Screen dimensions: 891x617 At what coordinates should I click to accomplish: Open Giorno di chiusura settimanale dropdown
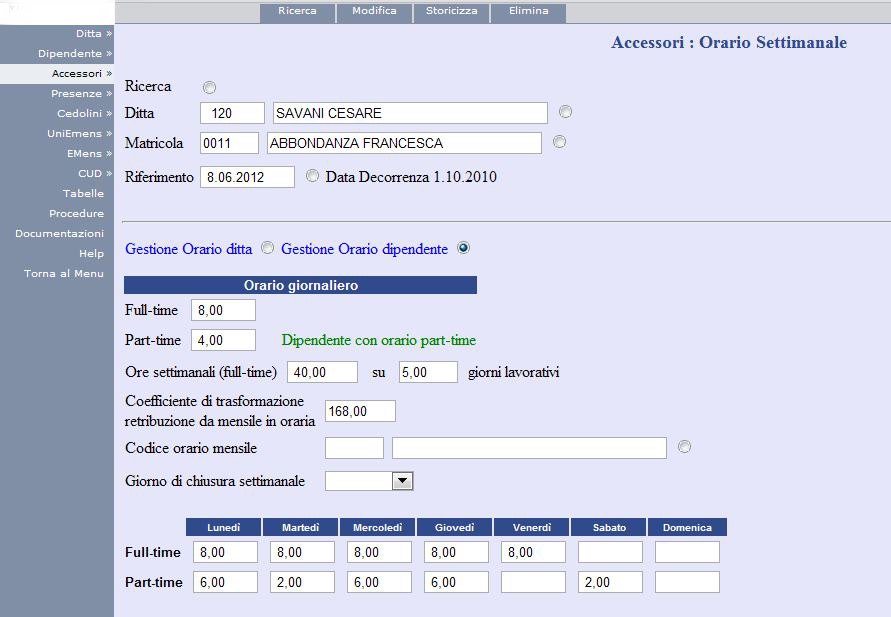(402, 481)
